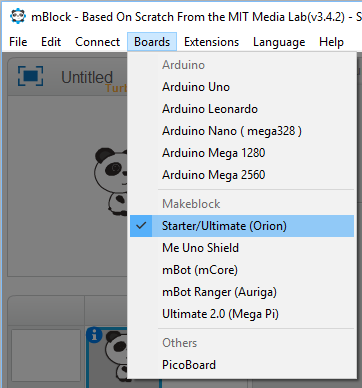
Task: Open sprite info blue i icon
Action: (x=94, y=335)
